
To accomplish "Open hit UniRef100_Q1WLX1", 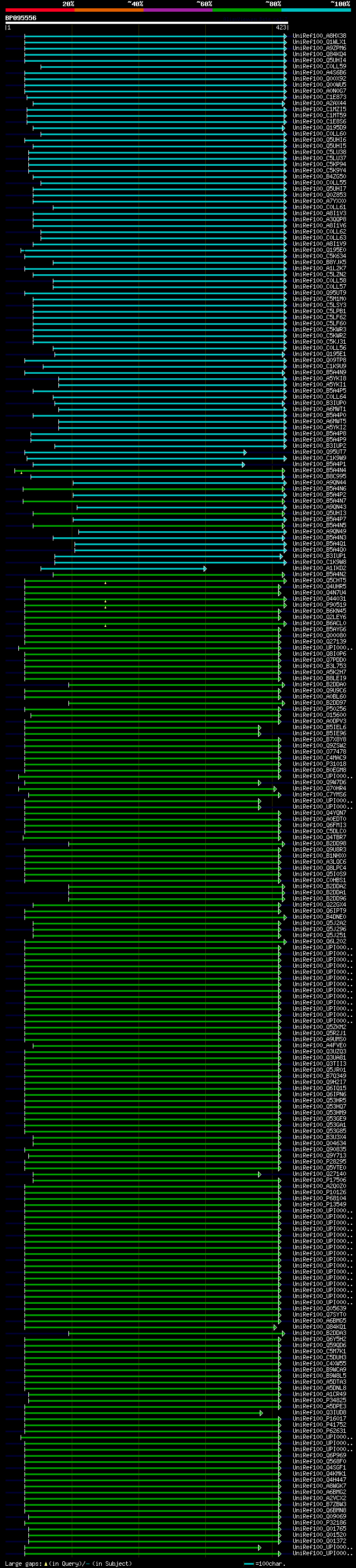I will point(319,42).
